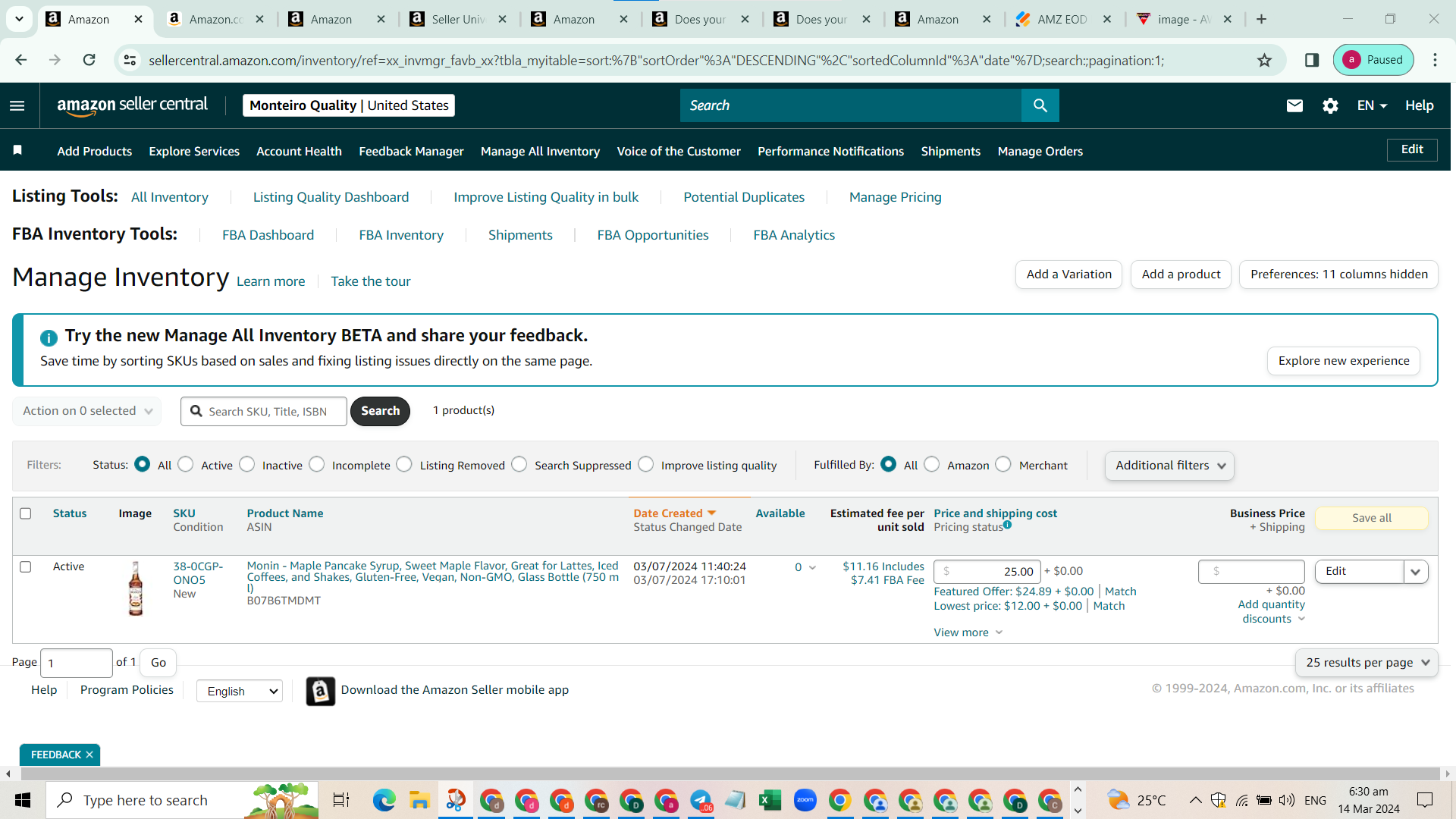Select the 'Listing Removed' status filter
The image size is (1456, 819).
pos(405,464)
